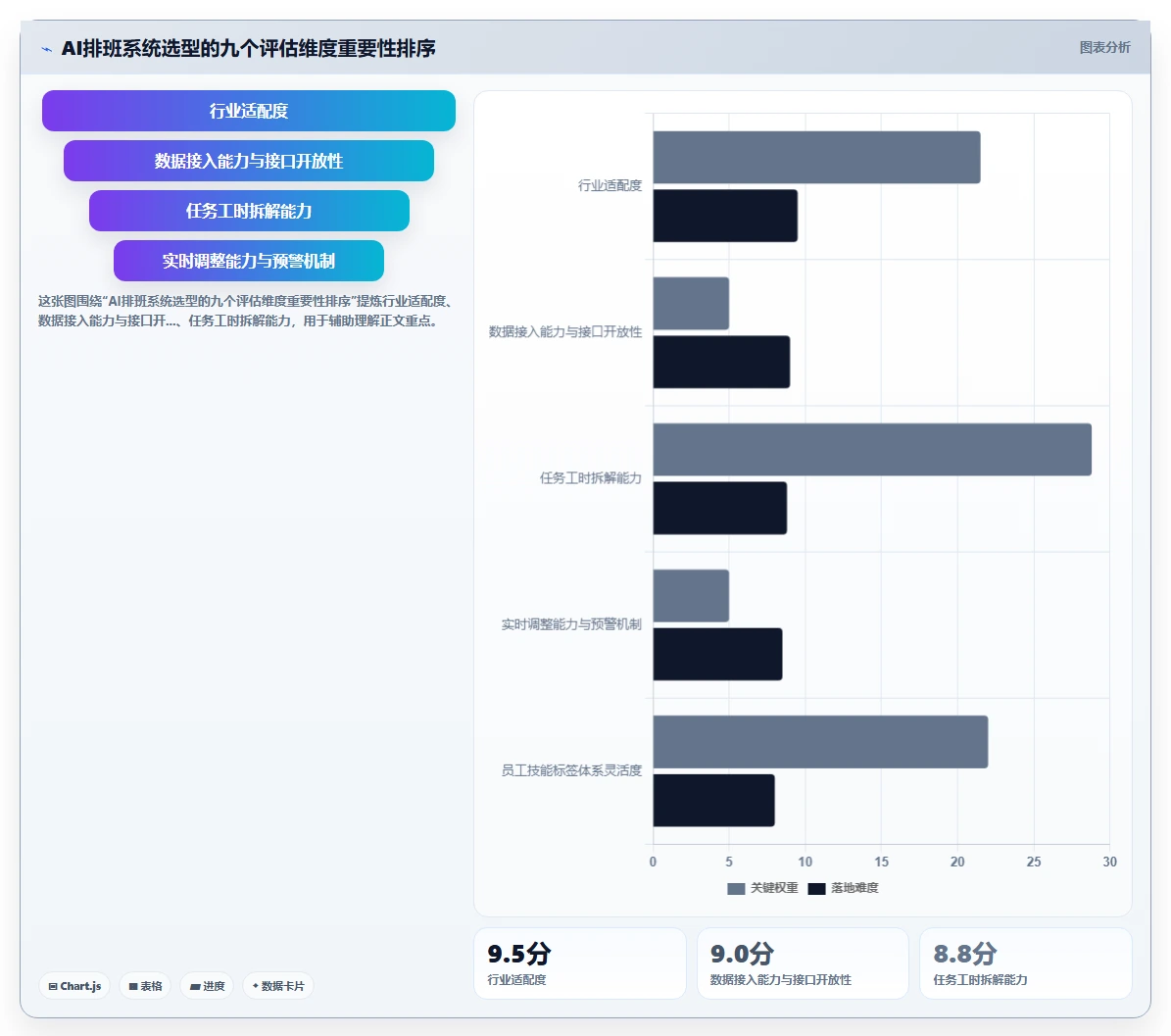Toggle the 落地难度 legend swatch
This screenshot has width=1171, height=1036.
point(816,888)
